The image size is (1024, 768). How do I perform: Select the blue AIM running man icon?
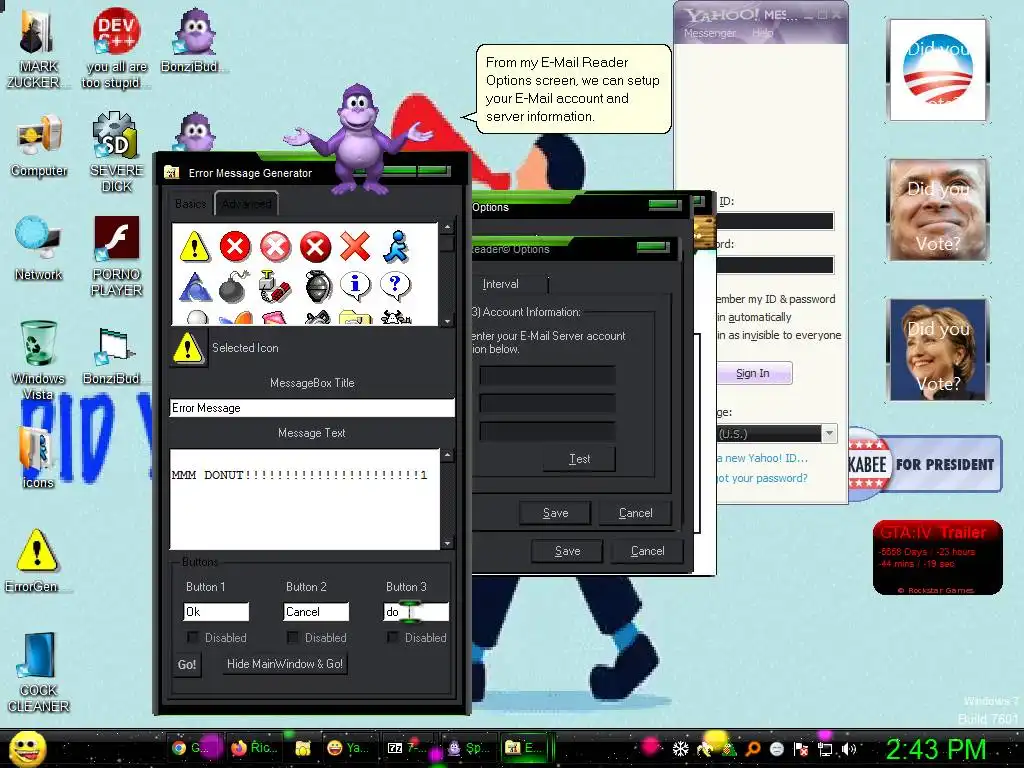(396, 246)
